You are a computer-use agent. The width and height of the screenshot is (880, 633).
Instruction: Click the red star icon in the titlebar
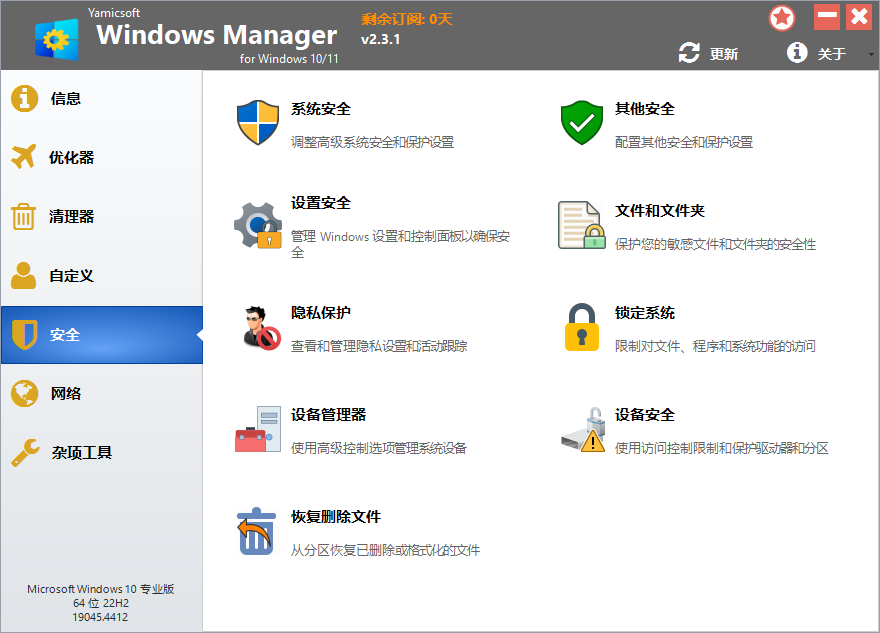pos(782,17)
